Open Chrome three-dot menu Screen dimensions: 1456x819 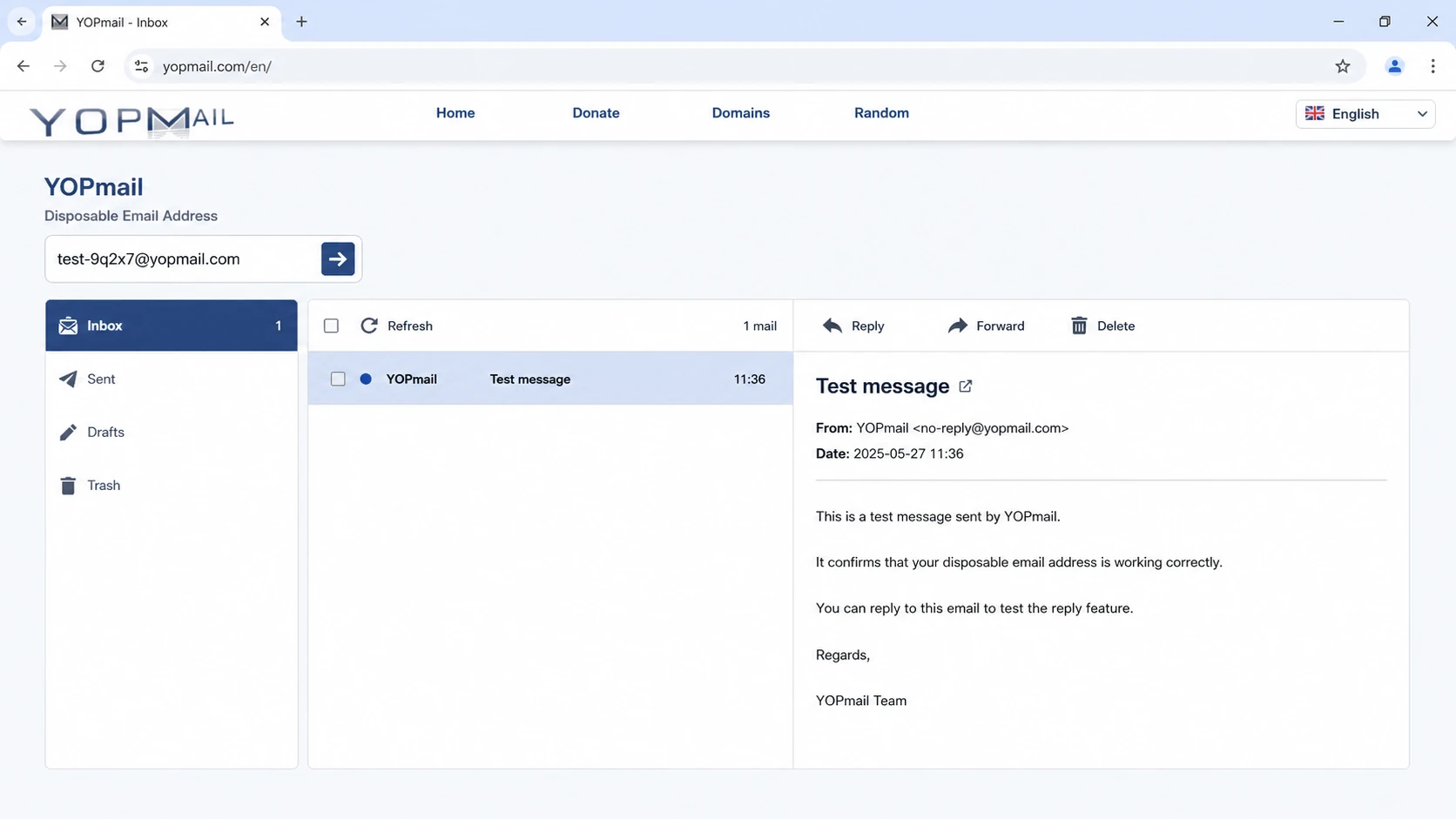(1432, 66)
